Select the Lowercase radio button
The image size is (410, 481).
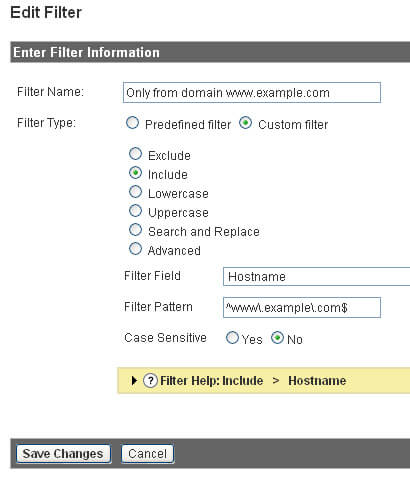[x=135, y=192]
